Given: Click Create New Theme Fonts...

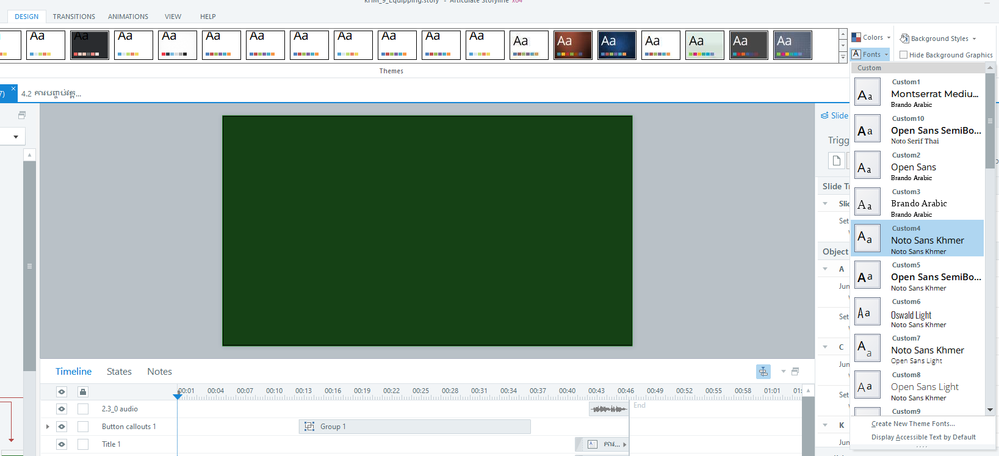Looking at the screenshot, I should tap(913, 424).
